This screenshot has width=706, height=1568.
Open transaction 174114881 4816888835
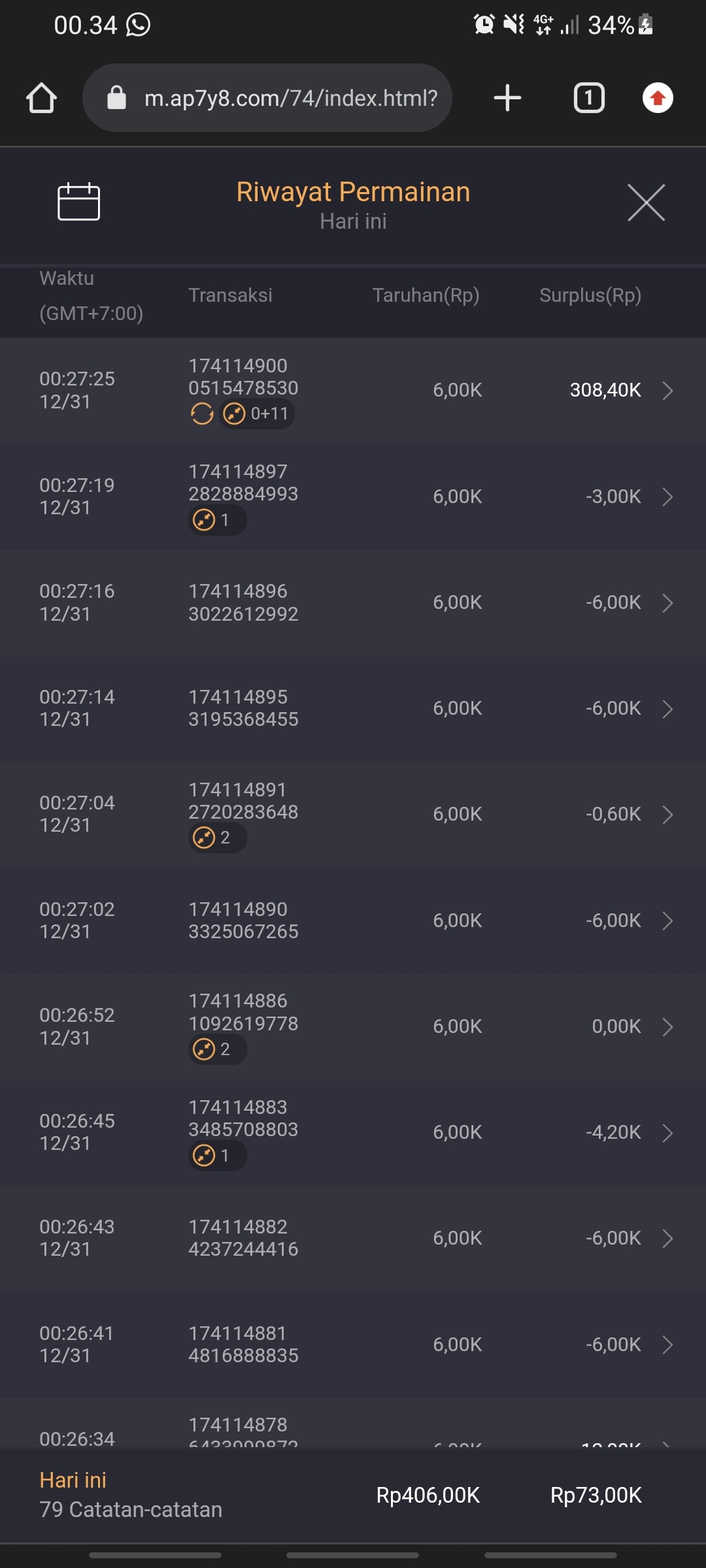click(x=243, y=1345)
